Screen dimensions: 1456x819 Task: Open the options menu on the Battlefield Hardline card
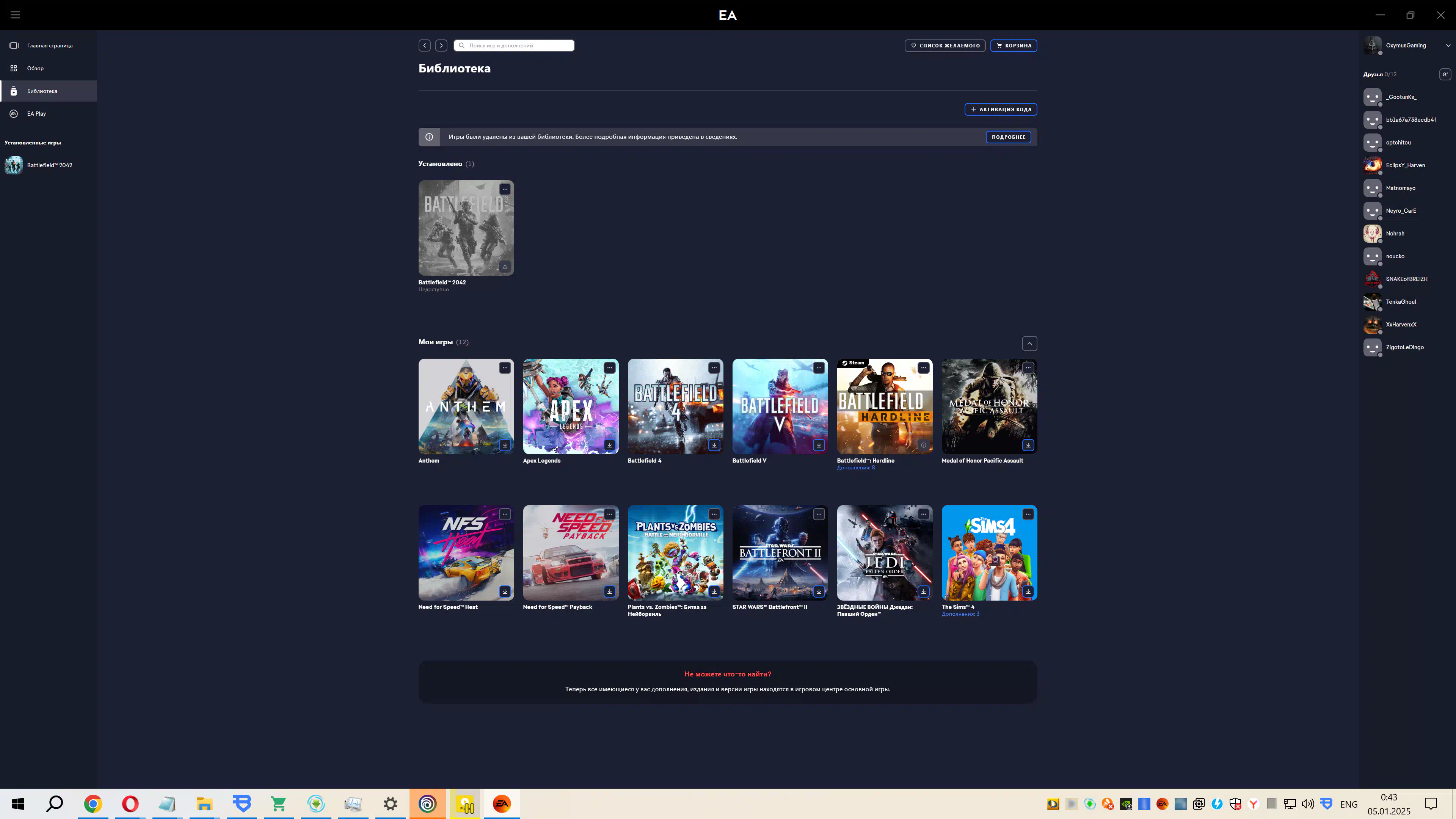point(924,368)
